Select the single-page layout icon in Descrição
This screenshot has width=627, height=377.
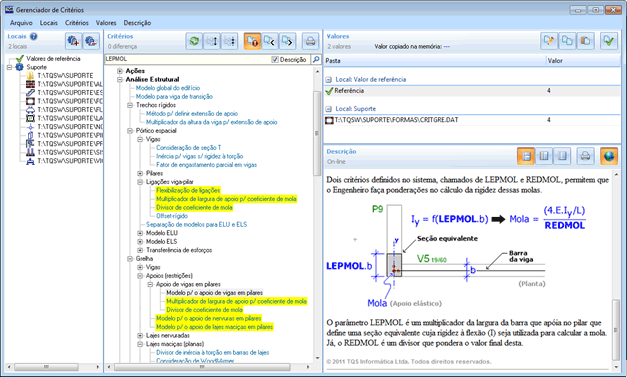pos(562,156)
